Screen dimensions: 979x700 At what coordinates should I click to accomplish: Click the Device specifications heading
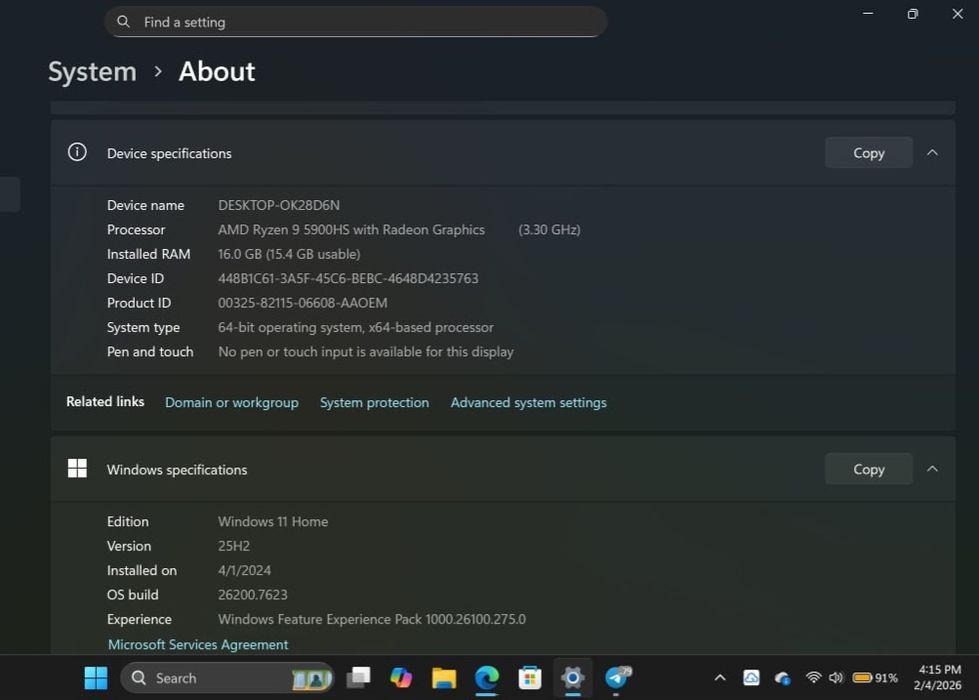tap(169, 153)
